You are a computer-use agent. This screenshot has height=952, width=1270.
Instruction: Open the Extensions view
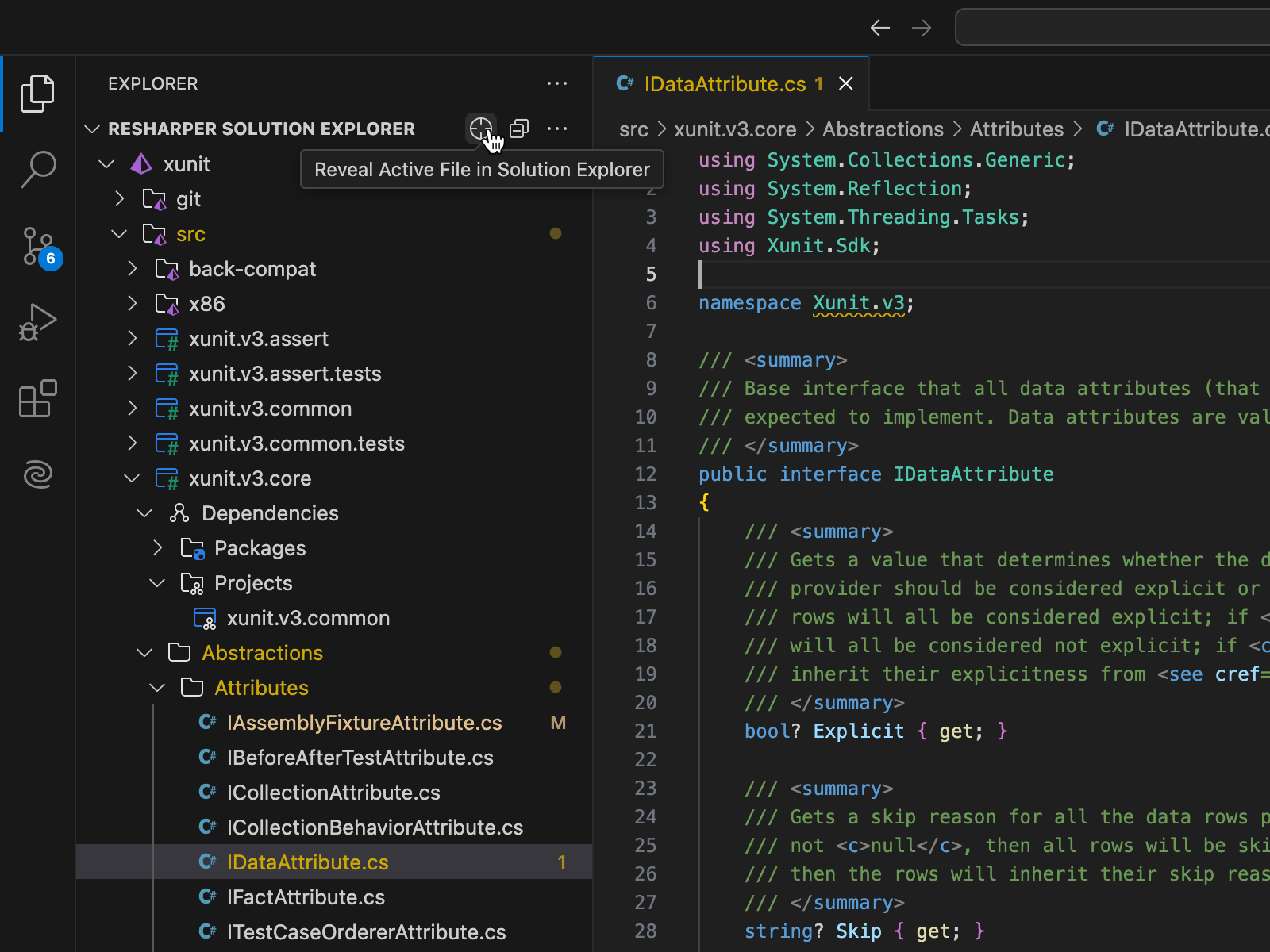37,398
